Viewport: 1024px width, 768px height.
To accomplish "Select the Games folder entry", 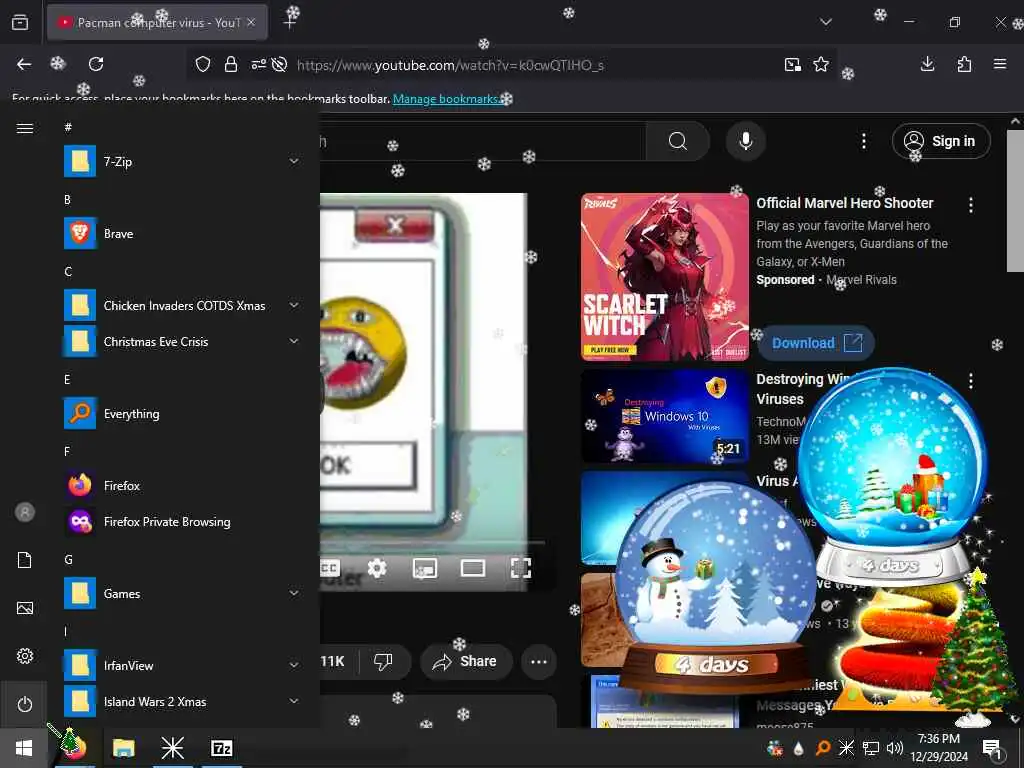I will [x=183, y=593].
